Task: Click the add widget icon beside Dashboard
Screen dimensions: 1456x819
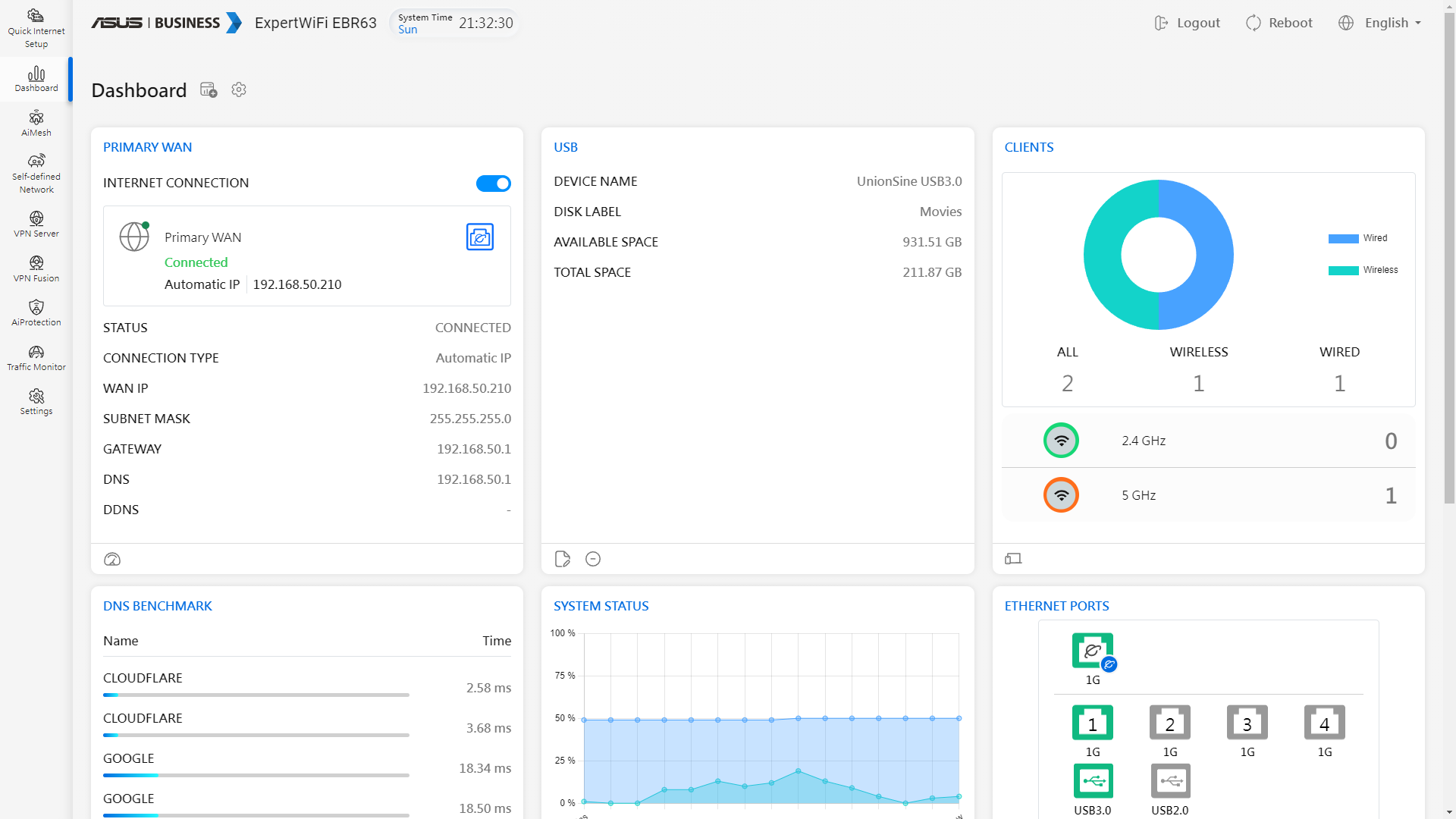Action: point(209,90)
